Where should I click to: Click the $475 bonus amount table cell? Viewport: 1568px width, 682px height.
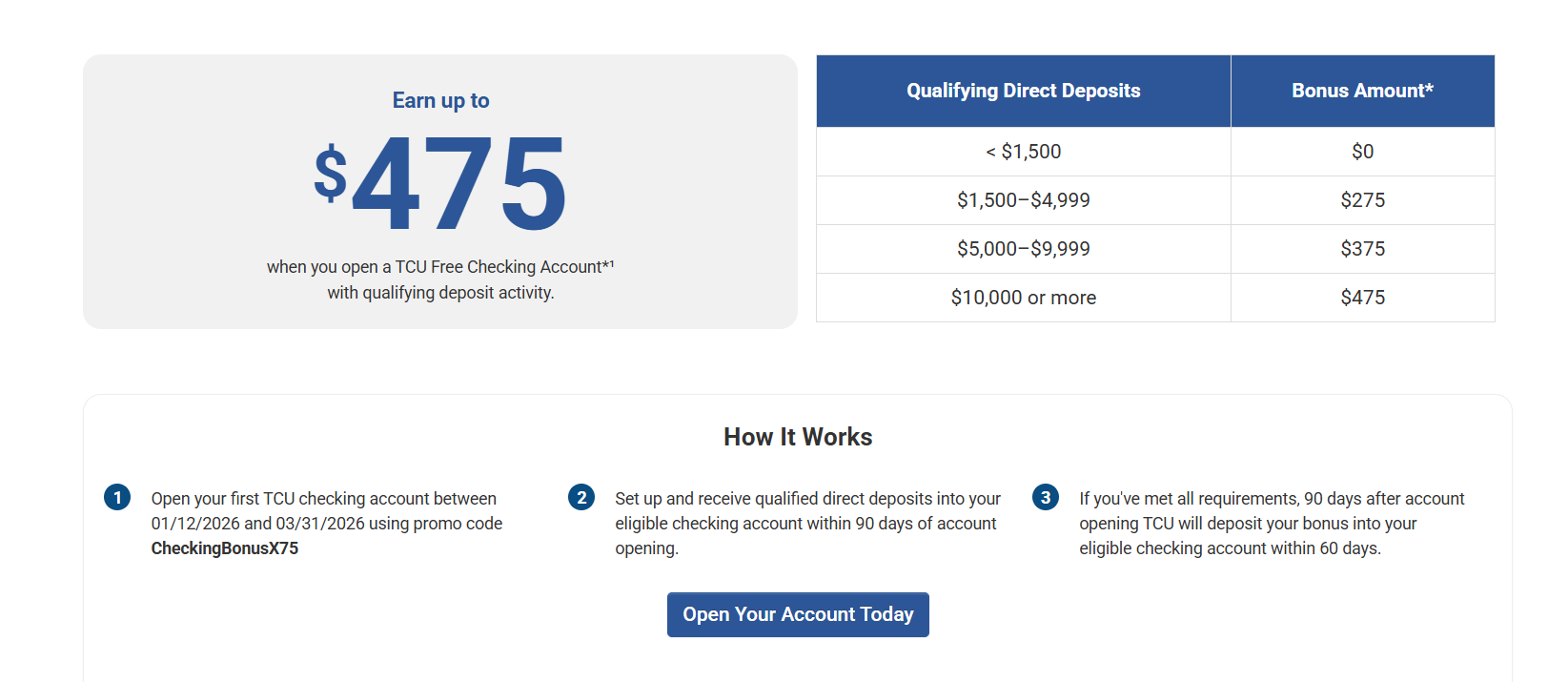(1362, 298)
